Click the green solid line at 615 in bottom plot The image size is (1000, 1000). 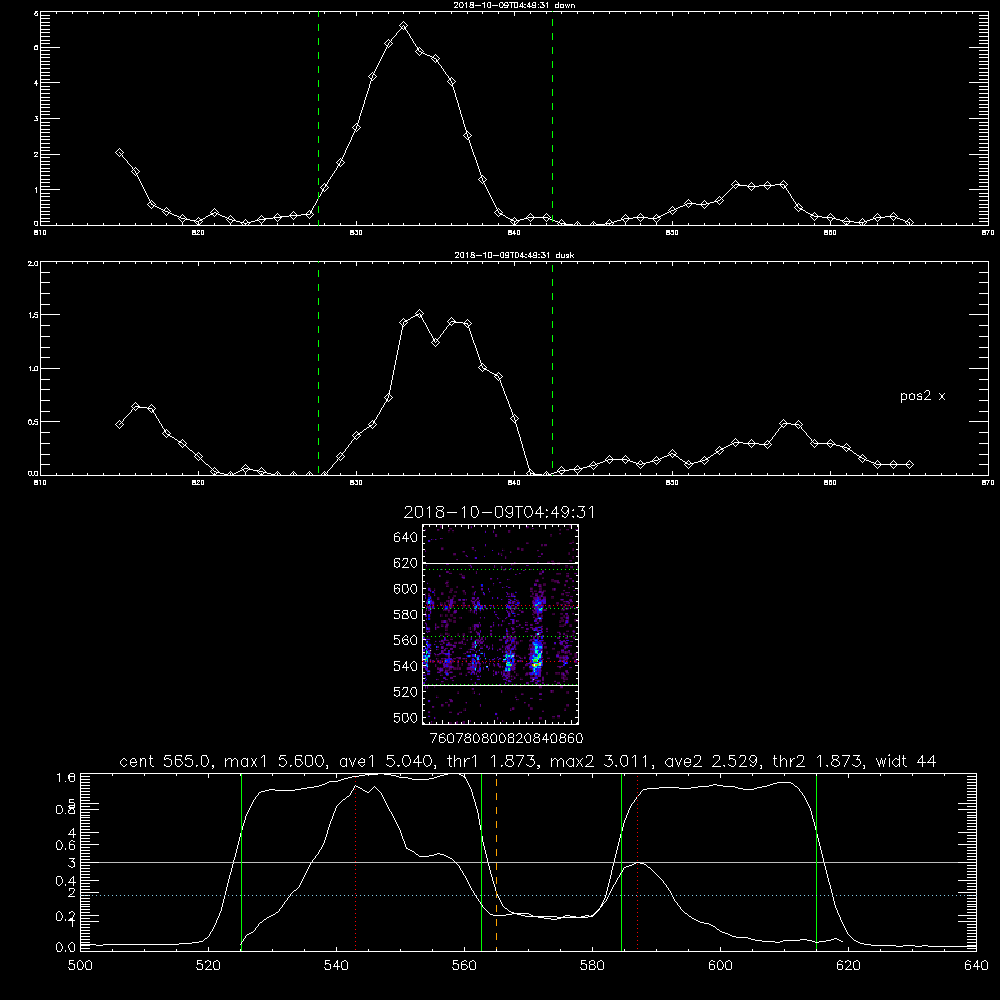[x=816, y=862]
